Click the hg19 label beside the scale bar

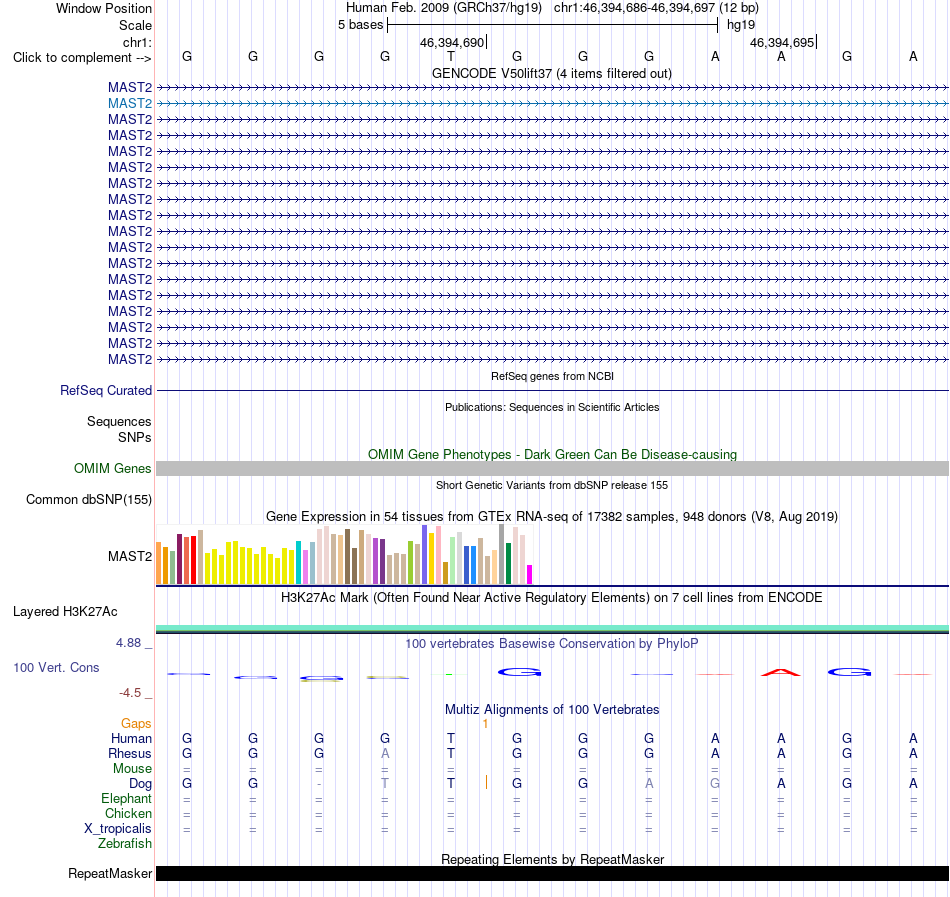[741, 25]
